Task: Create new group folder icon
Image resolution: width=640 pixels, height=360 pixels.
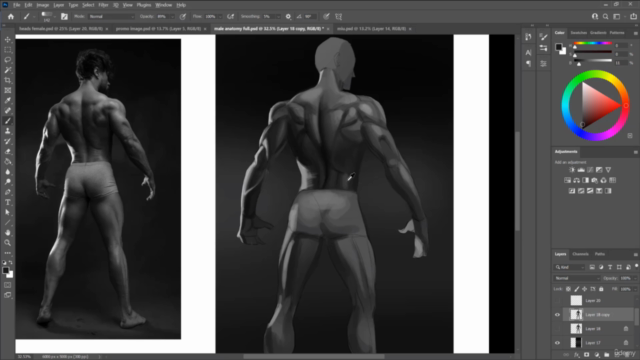Action: 607,355
